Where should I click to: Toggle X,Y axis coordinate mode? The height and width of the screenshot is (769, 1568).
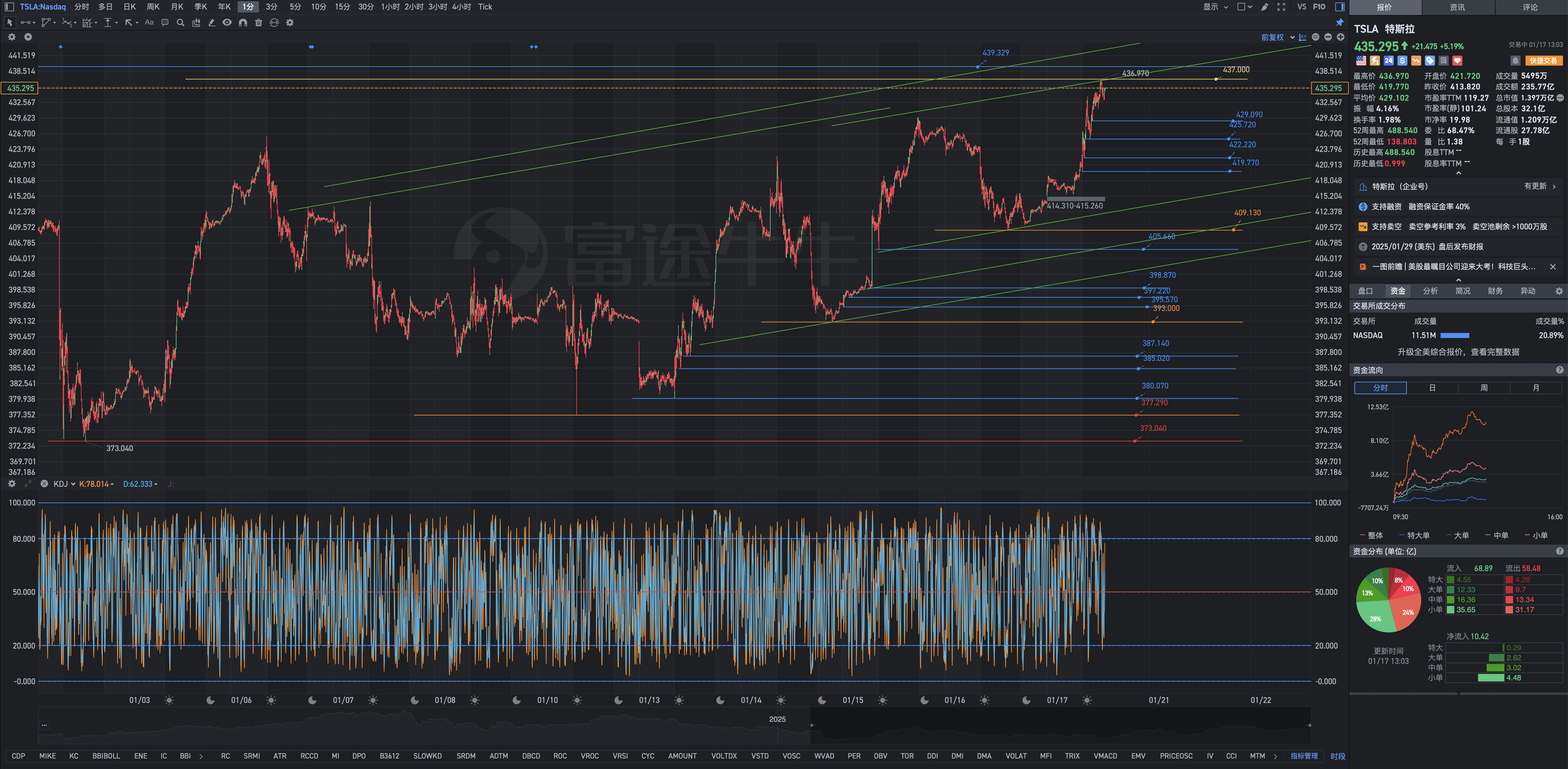pyautogui.click(x=1303, y=37)
